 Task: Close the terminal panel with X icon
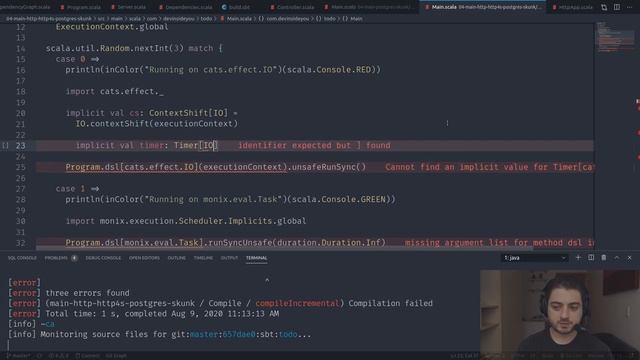coord(629,258)
